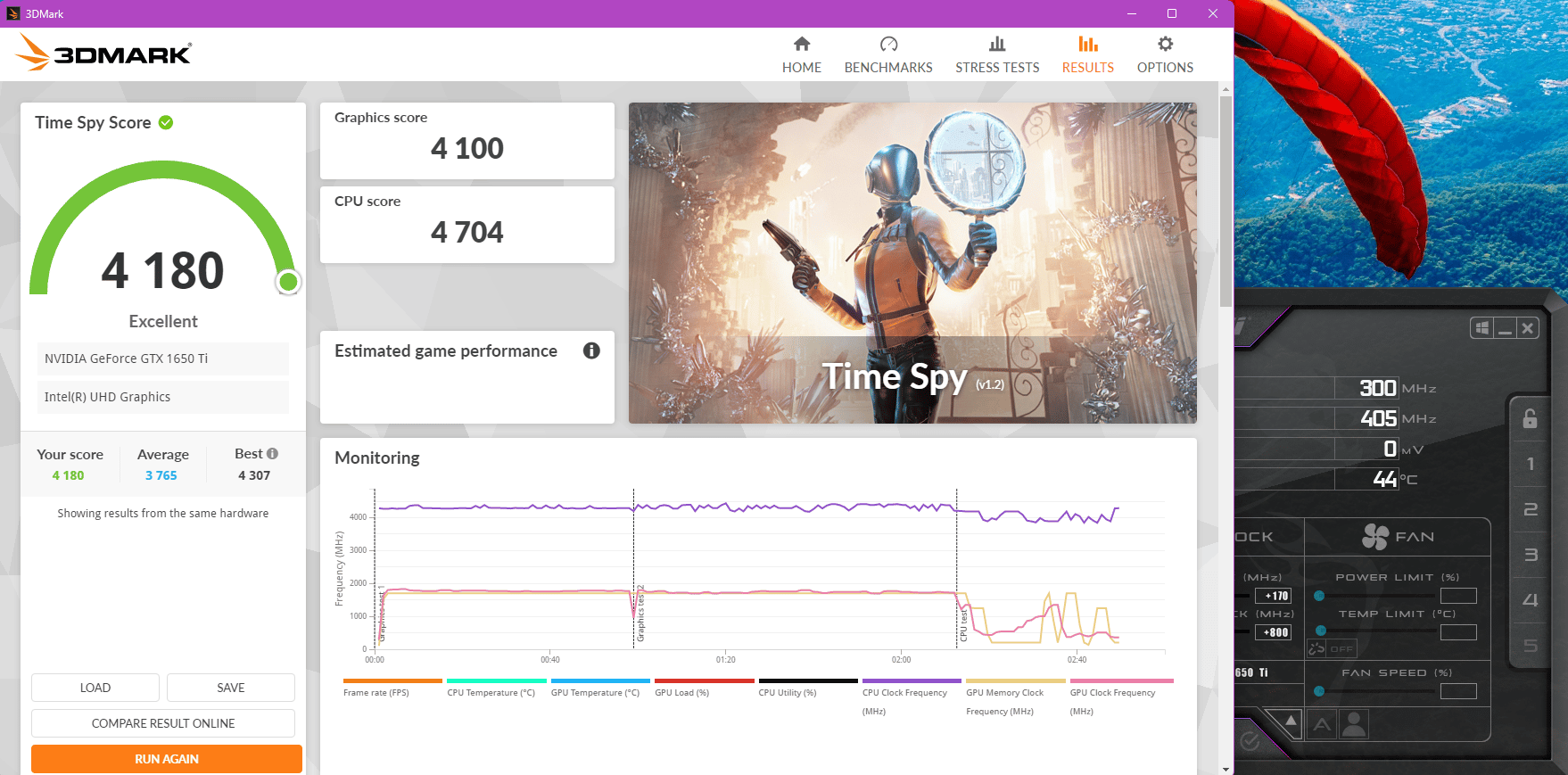
Task: Click the Save button
Action: point(231,688)
